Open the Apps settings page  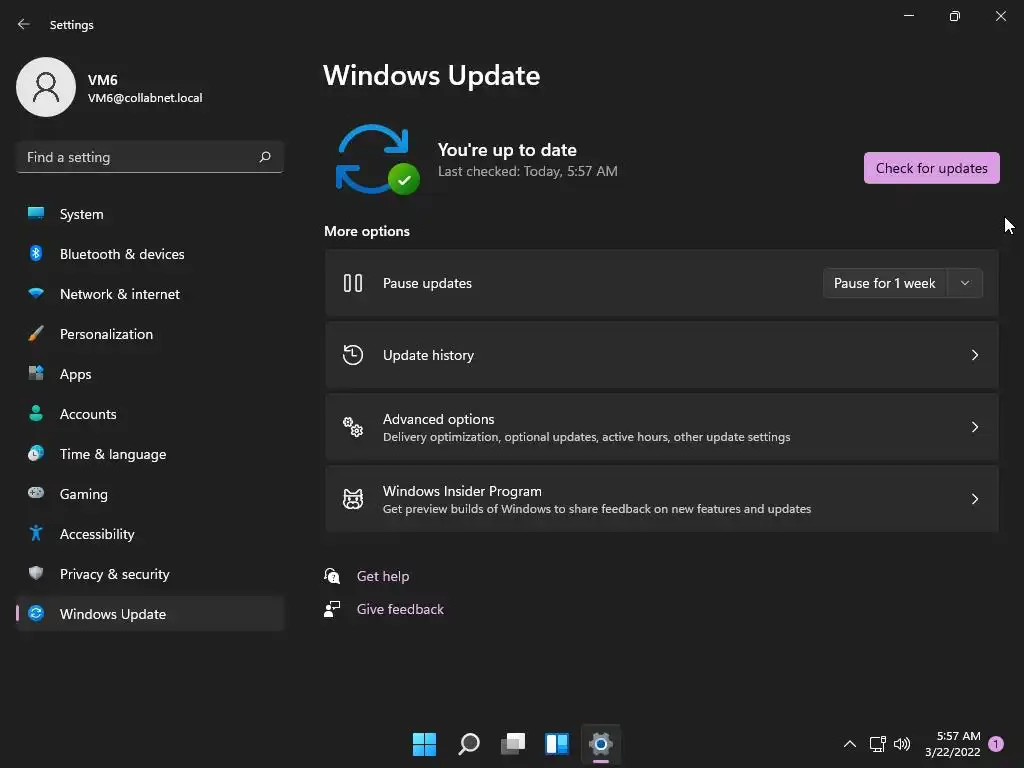150,374
